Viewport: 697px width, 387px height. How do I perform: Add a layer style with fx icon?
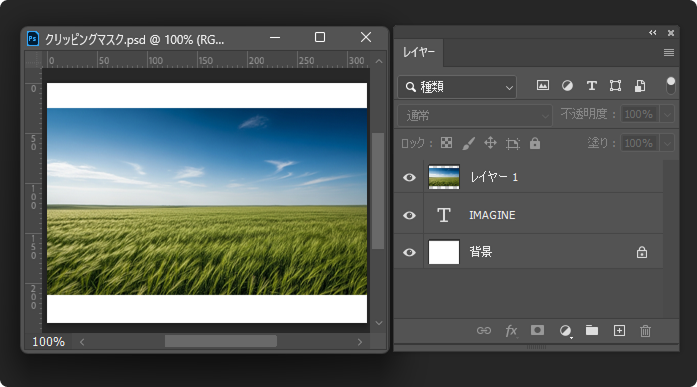pyautogui.click(x=511, y=331)
